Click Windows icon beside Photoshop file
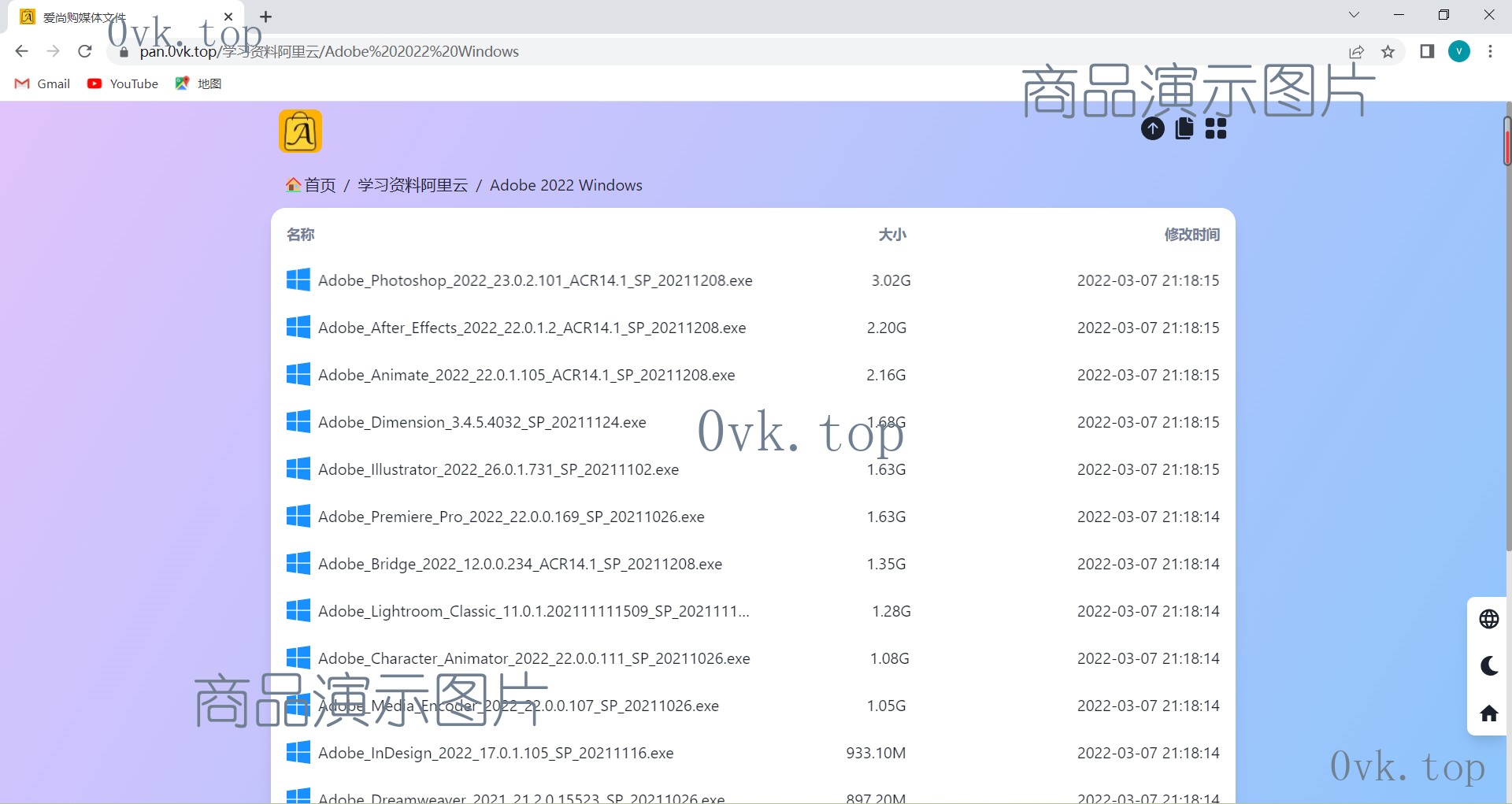This screenshot has width=1512, height=804. 298,280
